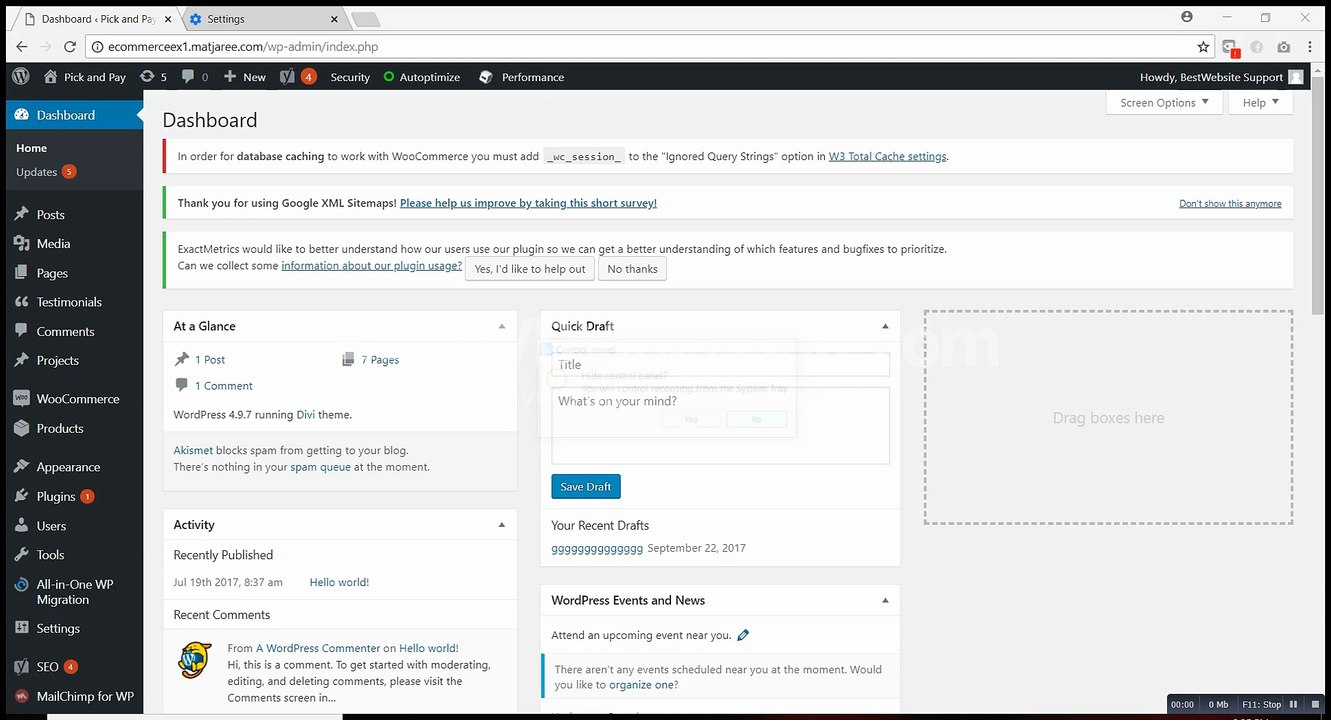This screenshot has height=720, width=1331.
Task: Click the Plugins plug icon in sidebar
Action: click(x=21, y=496)
